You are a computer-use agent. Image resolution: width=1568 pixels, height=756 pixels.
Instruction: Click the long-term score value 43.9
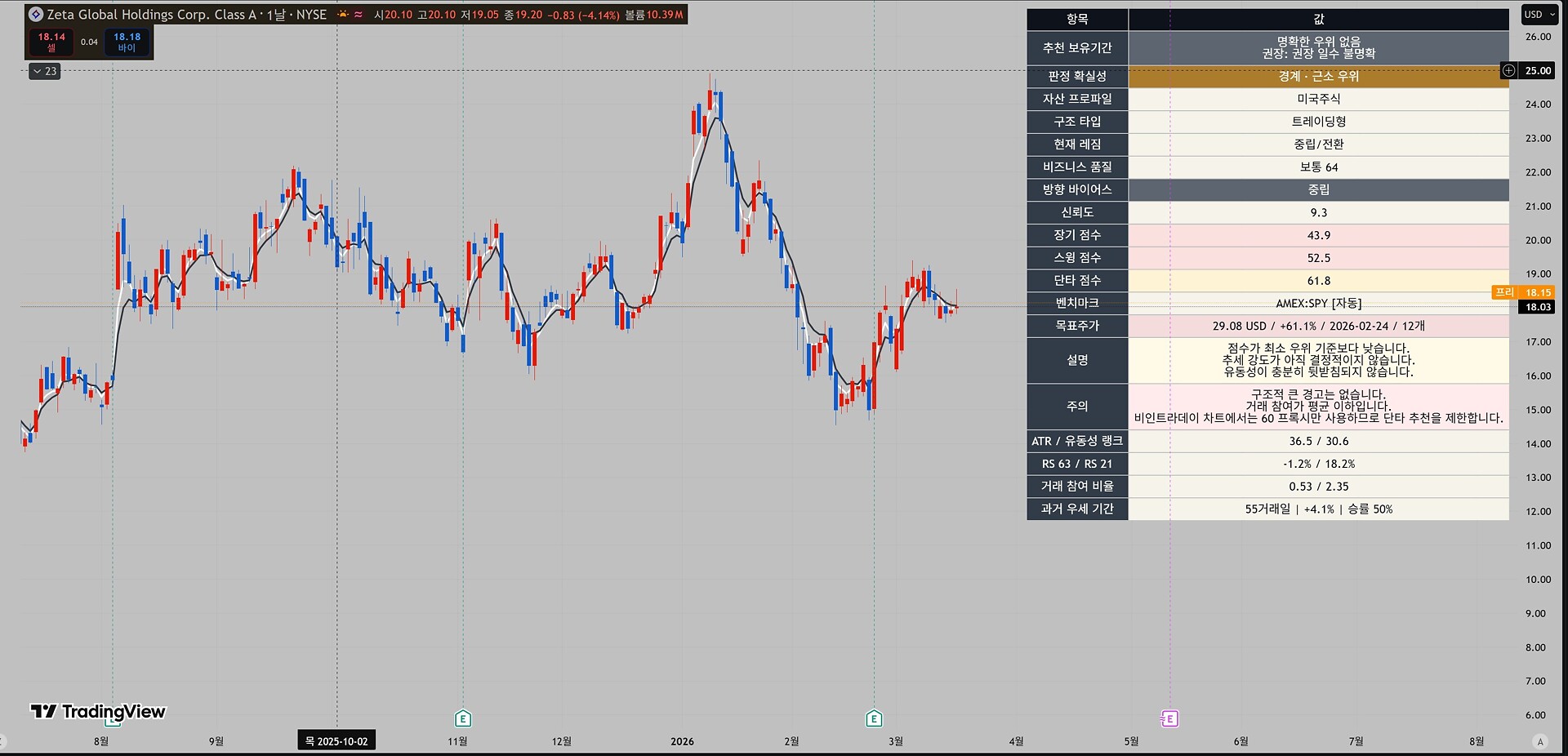1319,235
